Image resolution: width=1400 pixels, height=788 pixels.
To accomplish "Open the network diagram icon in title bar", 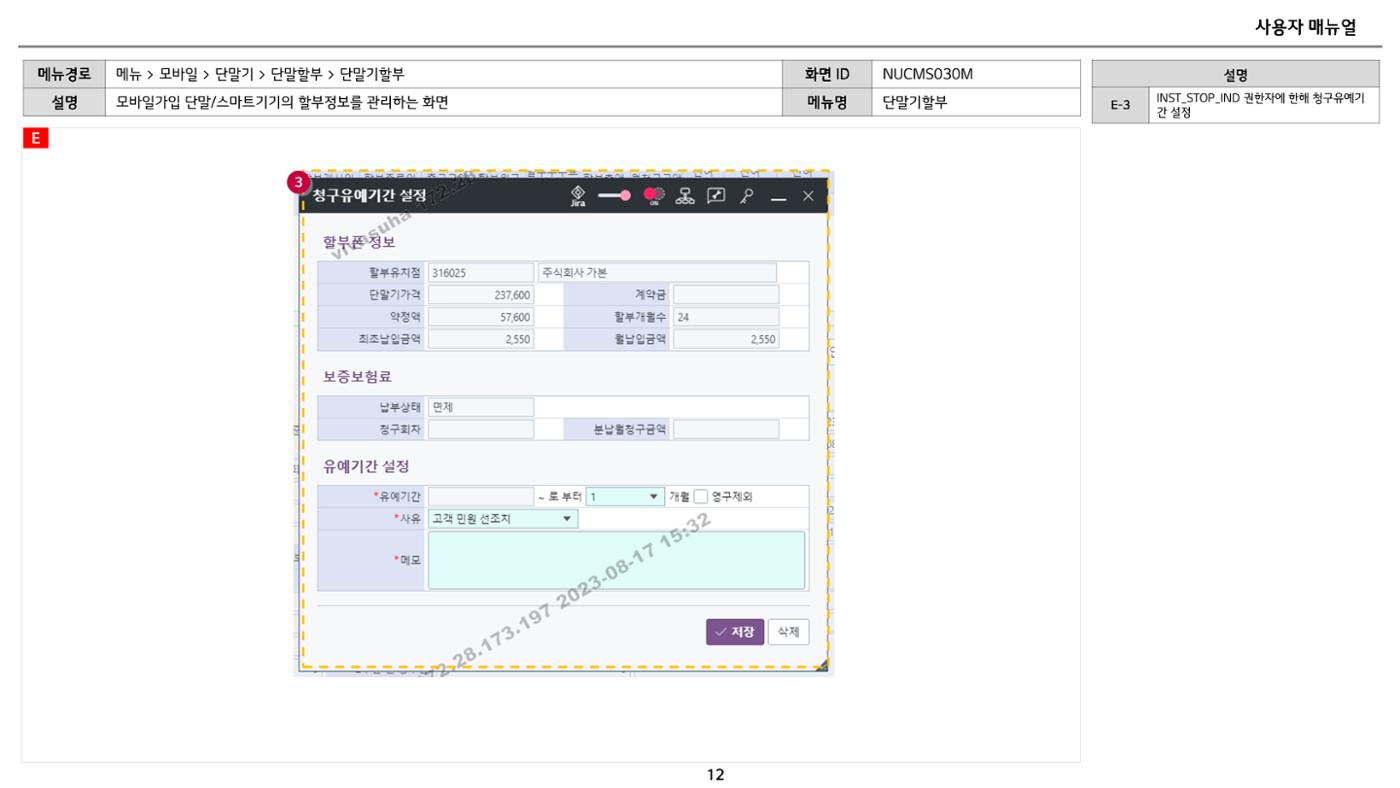I will (685, 196).
